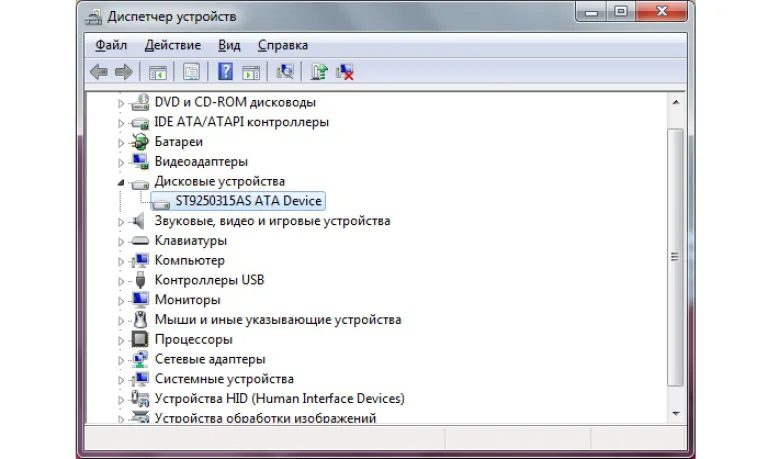Open the Действие menu
This screenshot has width=768, height=459.
172,45
